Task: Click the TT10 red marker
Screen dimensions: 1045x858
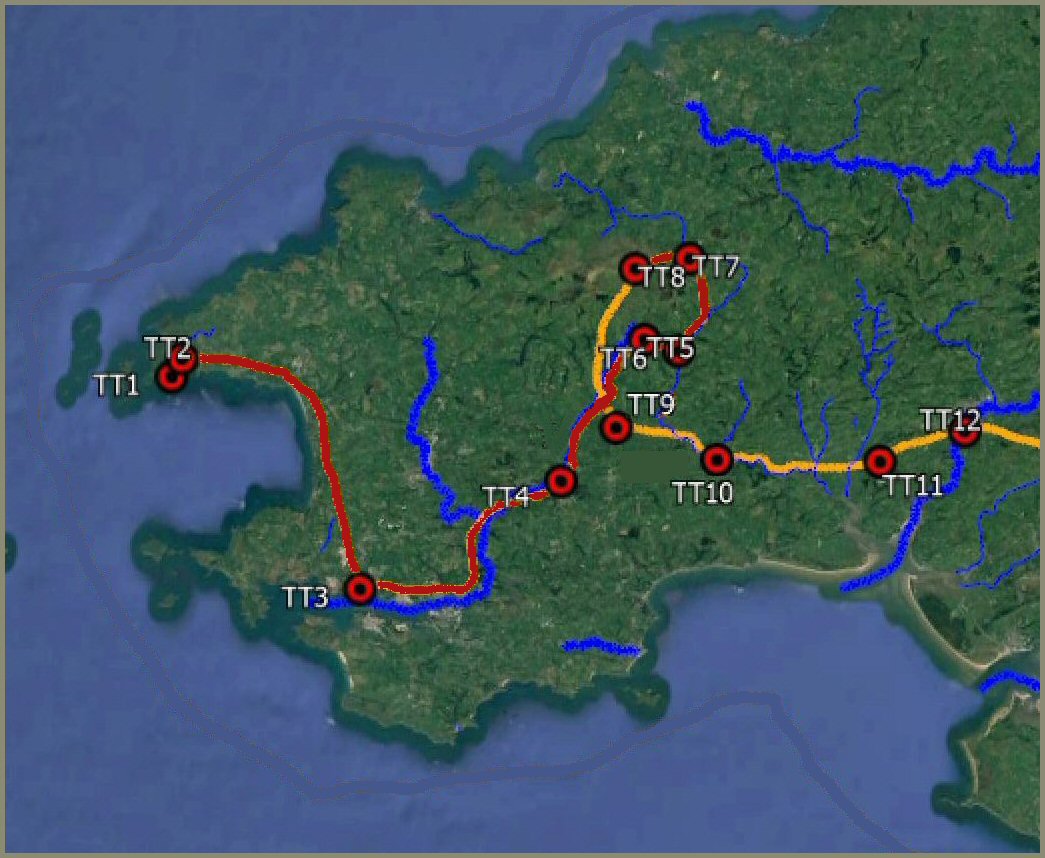Action: click(x=717, y=459)
